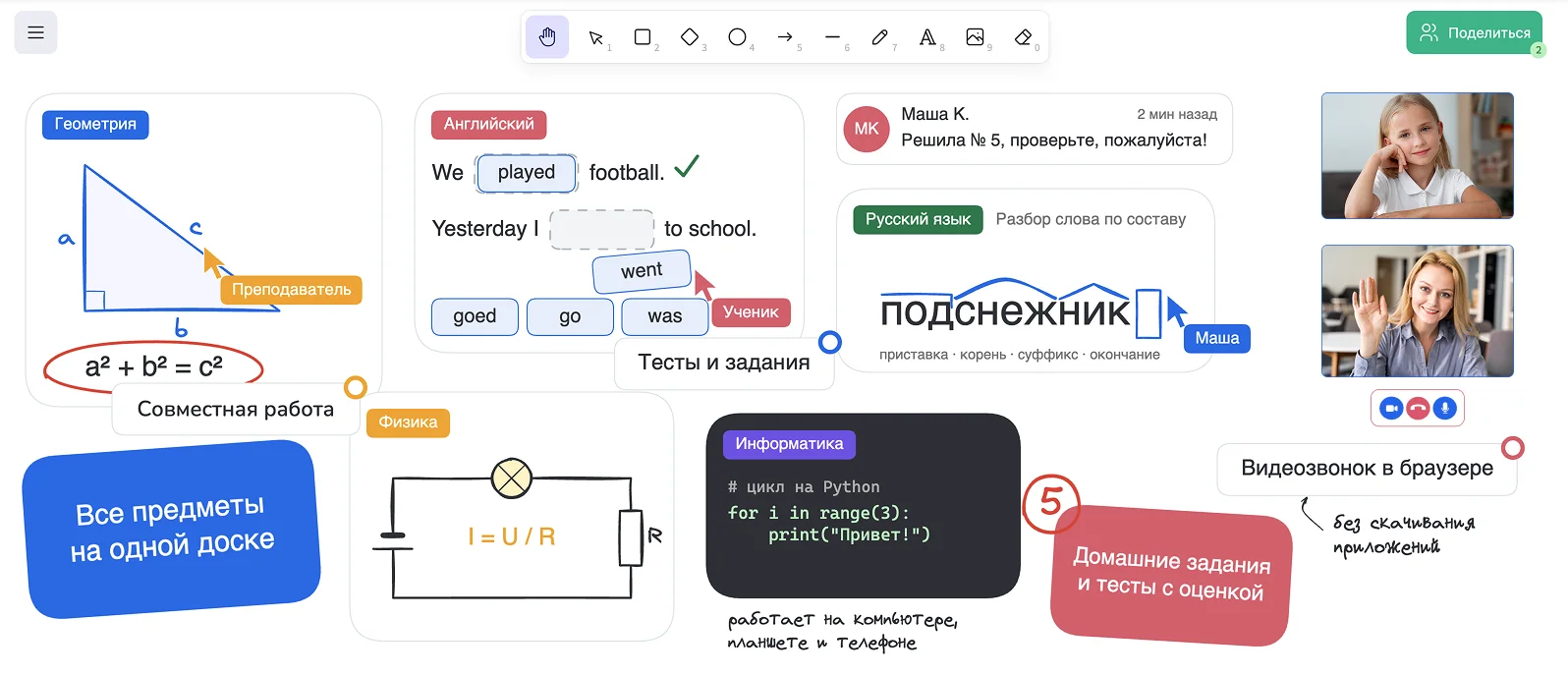Pick the 'went' answer chip
This screenshot has height=675, width=1568.
pos(642,271)
